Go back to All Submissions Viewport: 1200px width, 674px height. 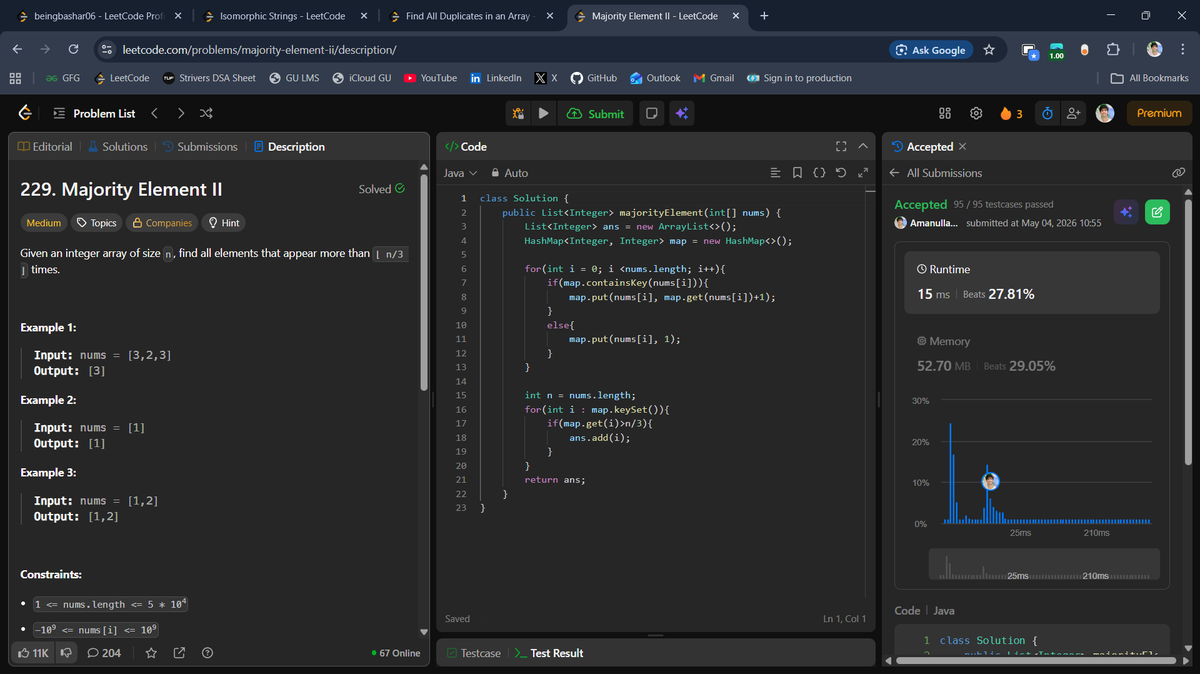936,173
